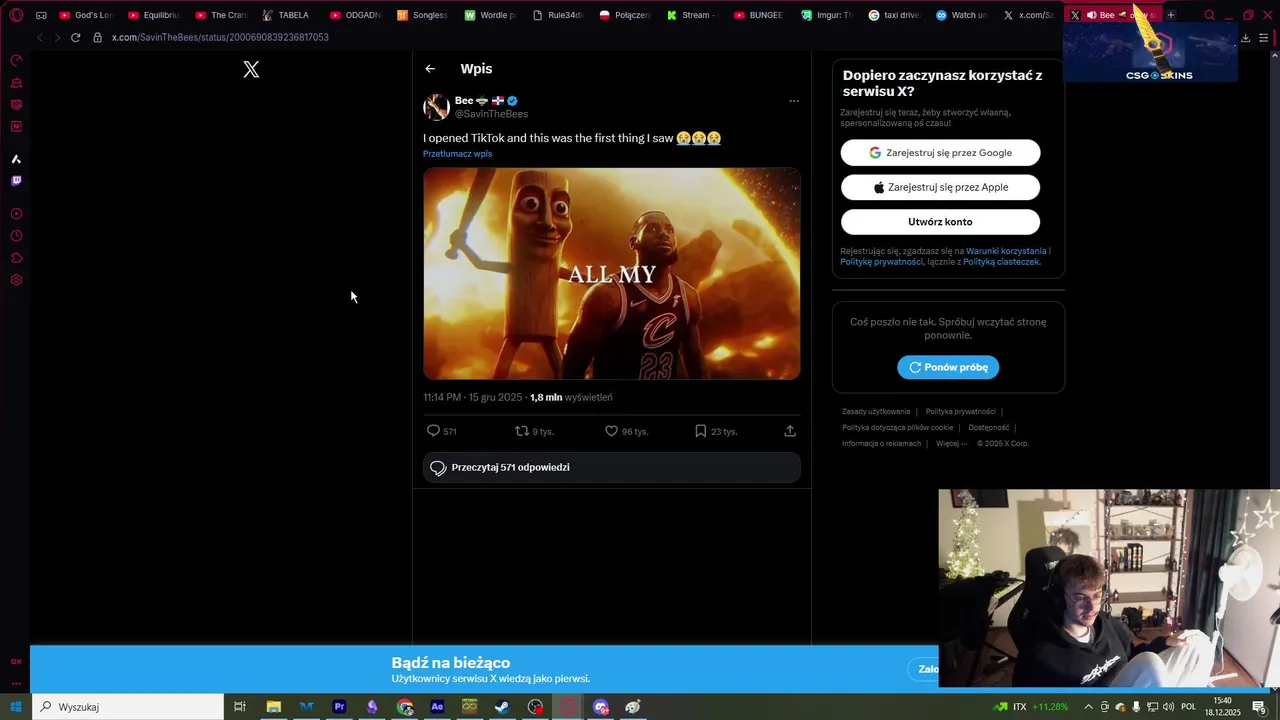Open Google Chrome from the taskbar
The height and width of the screenshot is (720, 1280).
405,707
